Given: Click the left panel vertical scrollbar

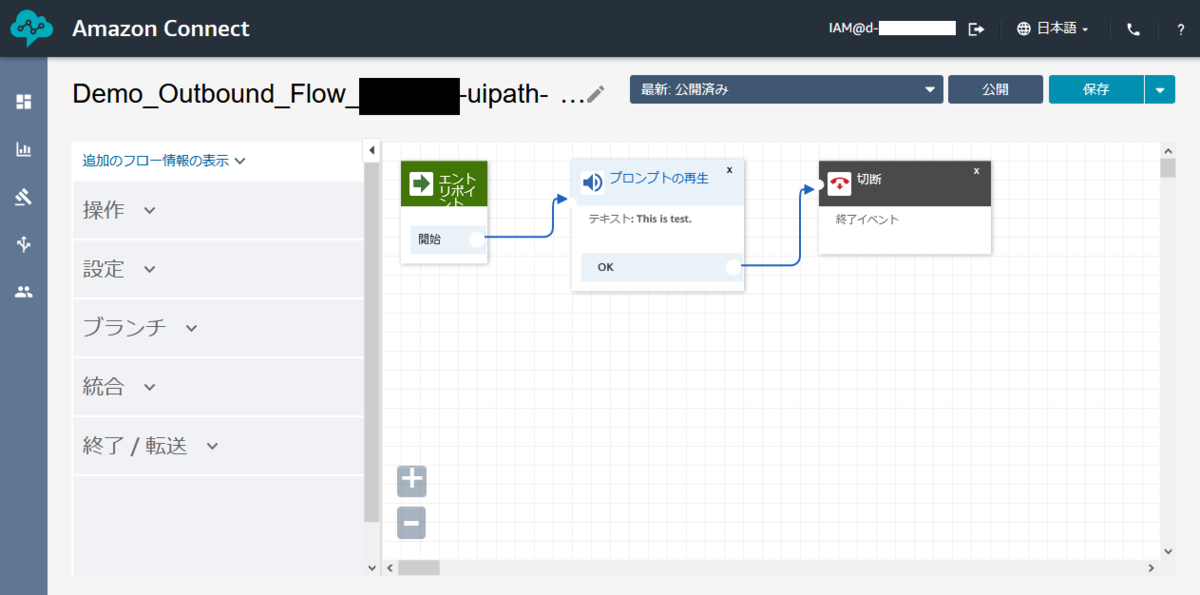Looking at the screenshot, I should coord(372,342).
